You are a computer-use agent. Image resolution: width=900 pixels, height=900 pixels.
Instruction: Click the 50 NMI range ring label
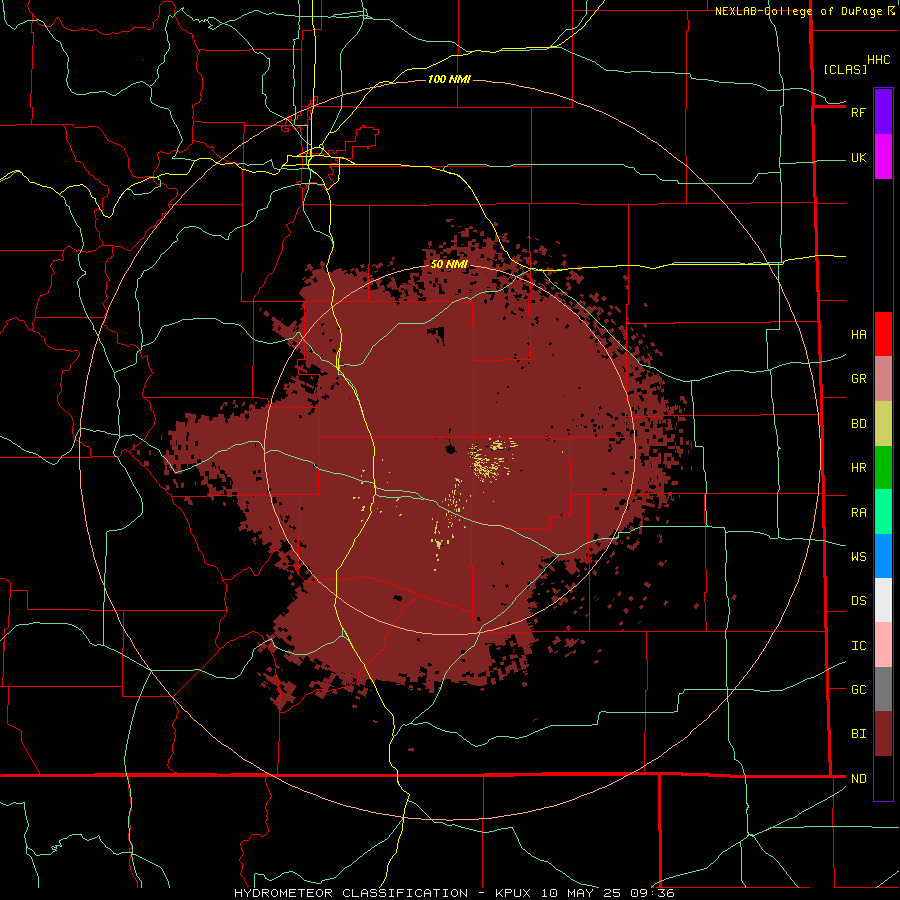(449, 264)
